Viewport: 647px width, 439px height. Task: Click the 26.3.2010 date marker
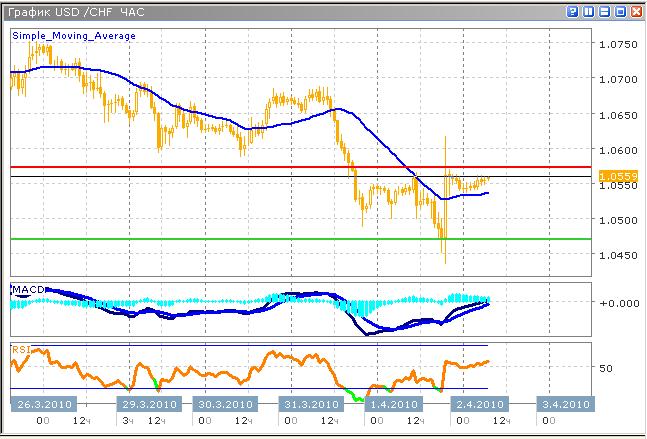point(42,404)
